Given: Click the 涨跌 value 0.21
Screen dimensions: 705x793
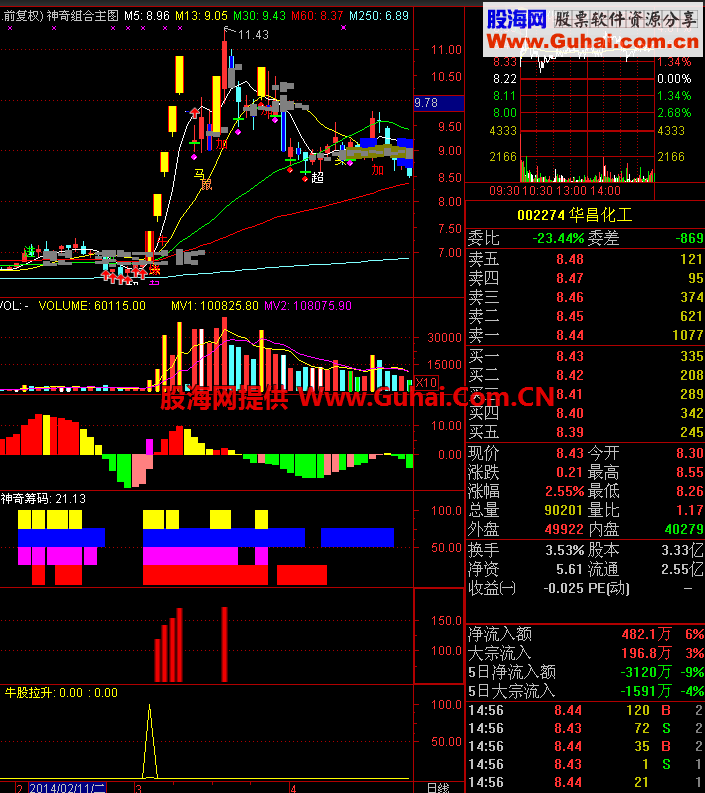Looking at the screenshot, I should (570, 472).
